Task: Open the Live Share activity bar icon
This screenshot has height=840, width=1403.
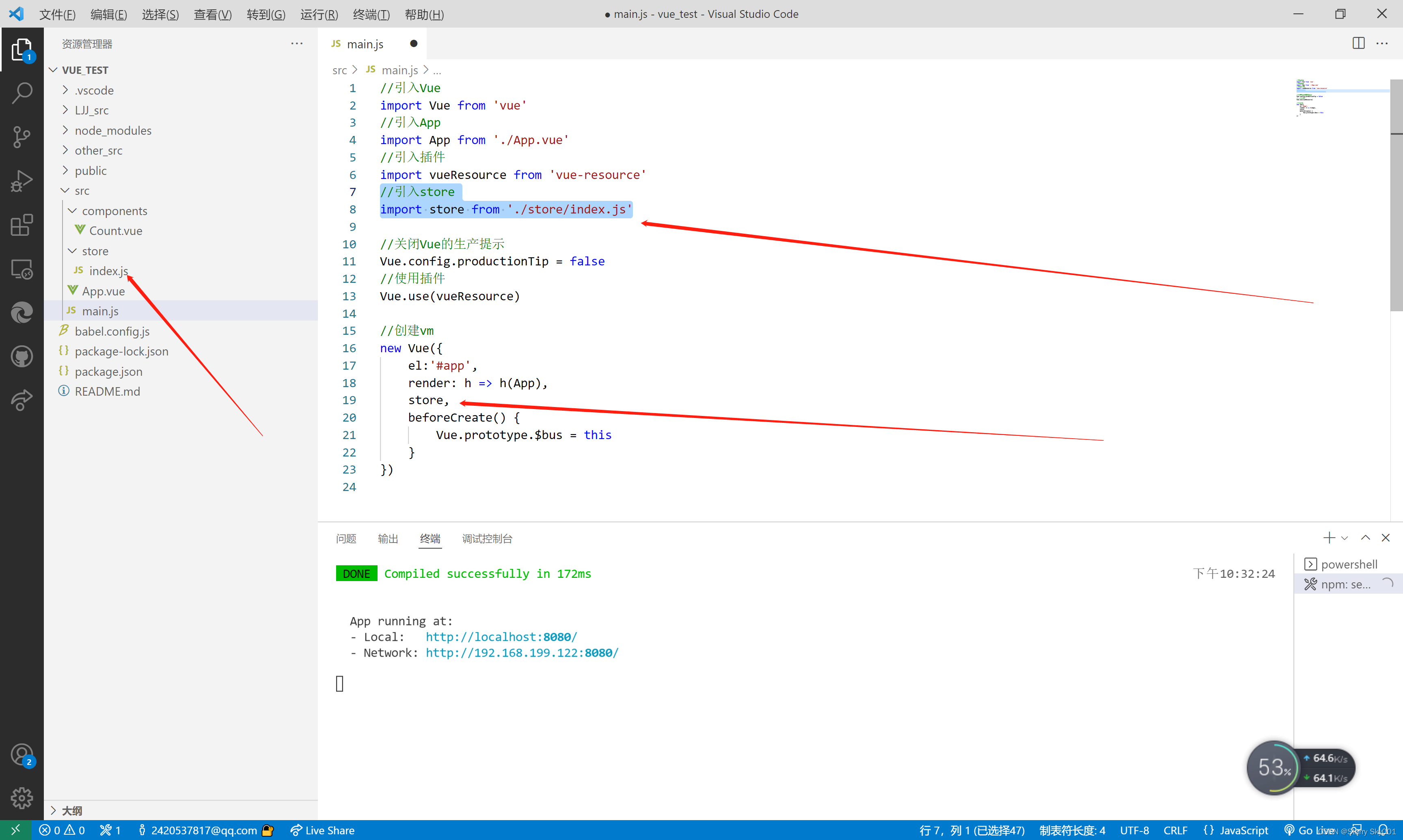Action: pos(22,400)
